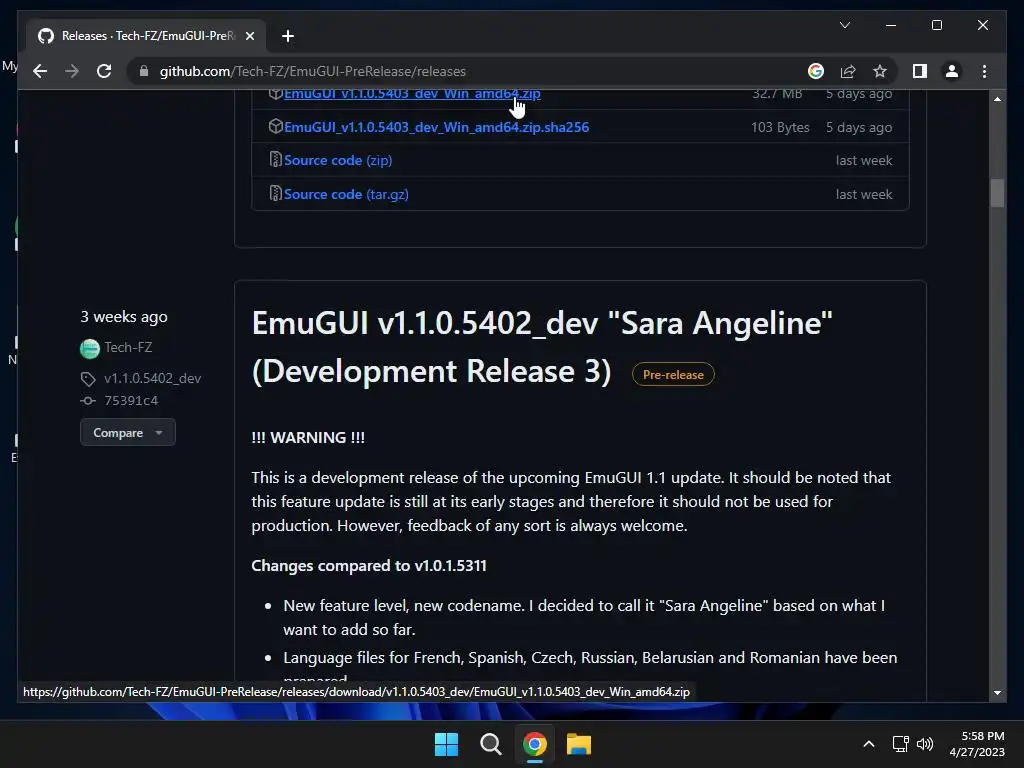This screenshot has height=768, width=1024.
Task: Open the Google icon in address bar
Action: pos(816,71)
